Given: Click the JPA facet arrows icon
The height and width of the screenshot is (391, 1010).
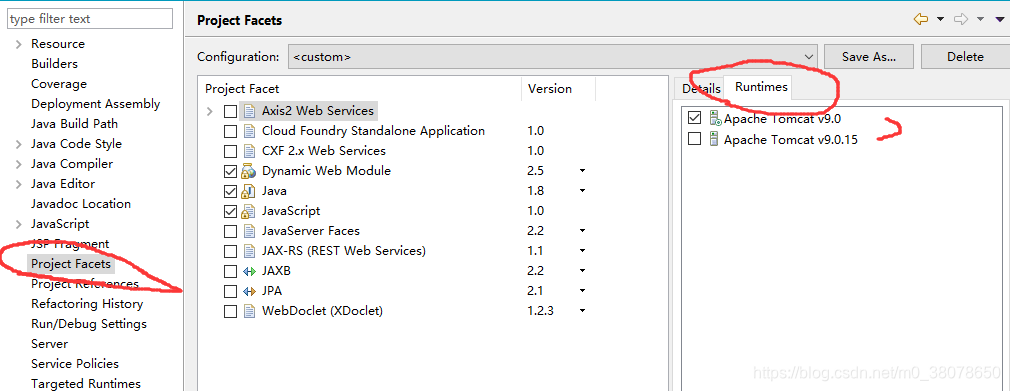Looking at the screenshot, I should 249,291.
